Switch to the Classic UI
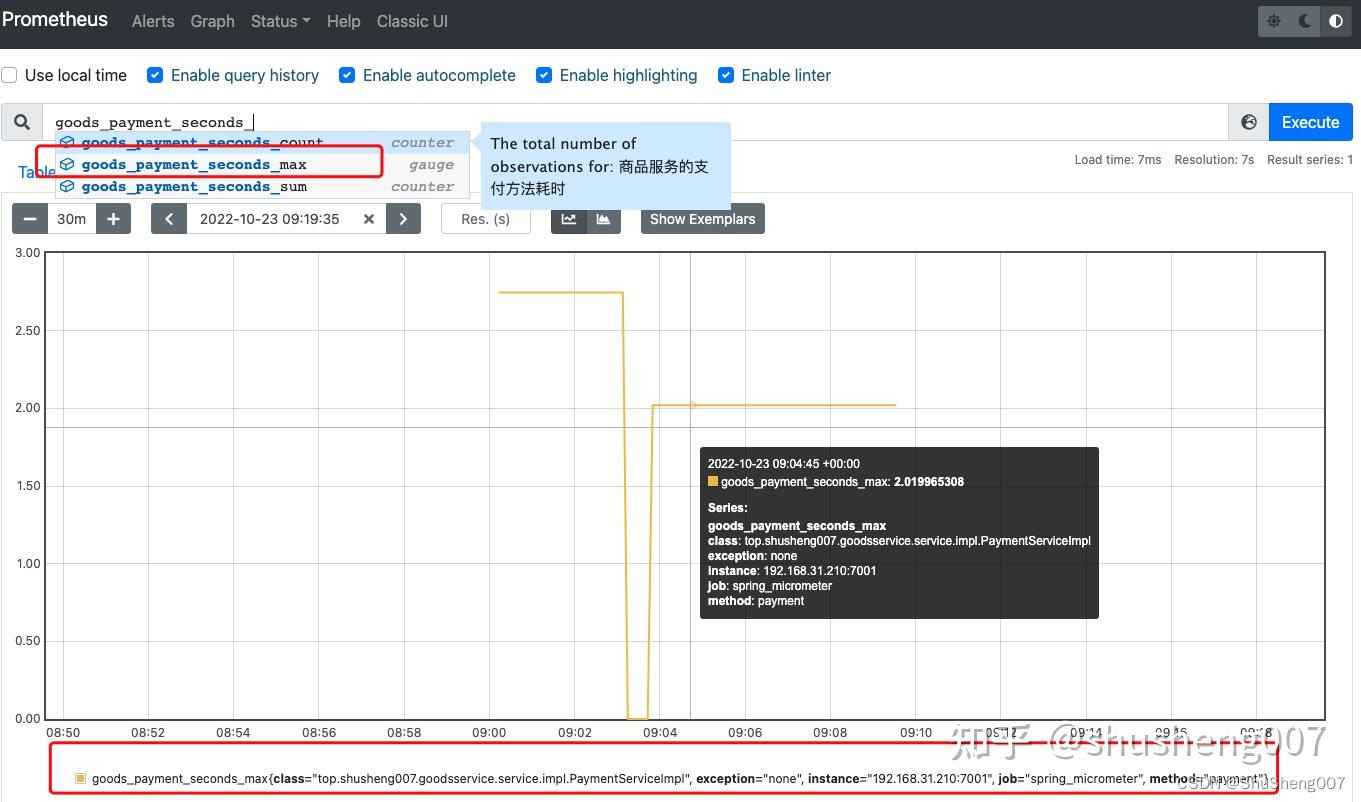The image size is (1361, 802). (411, 20)
